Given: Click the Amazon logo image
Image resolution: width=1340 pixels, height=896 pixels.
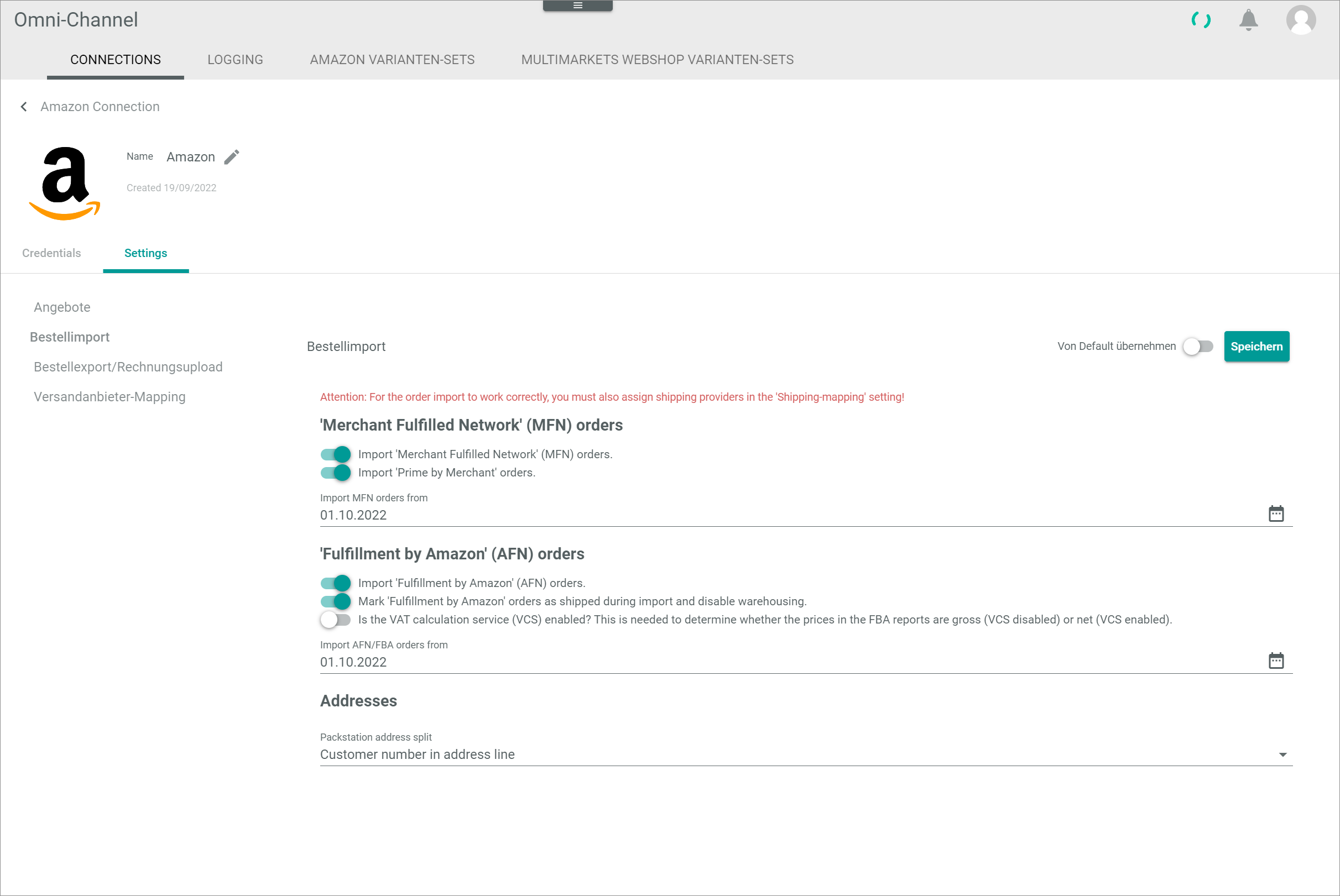Looking at the screenshot, I should coord(65,183).
